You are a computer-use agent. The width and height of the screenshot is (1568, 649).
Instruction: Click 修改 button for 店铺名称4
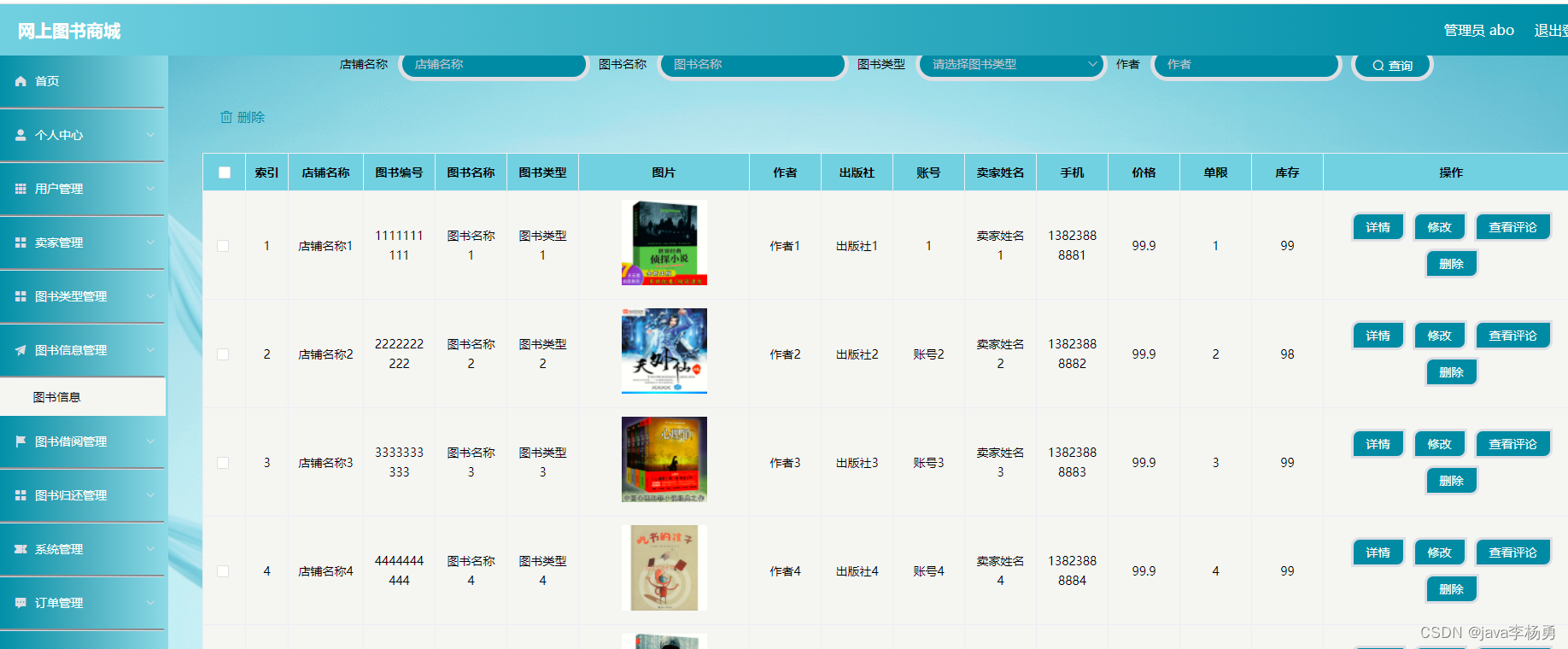pyautogui.click(x=1439, y=553)
